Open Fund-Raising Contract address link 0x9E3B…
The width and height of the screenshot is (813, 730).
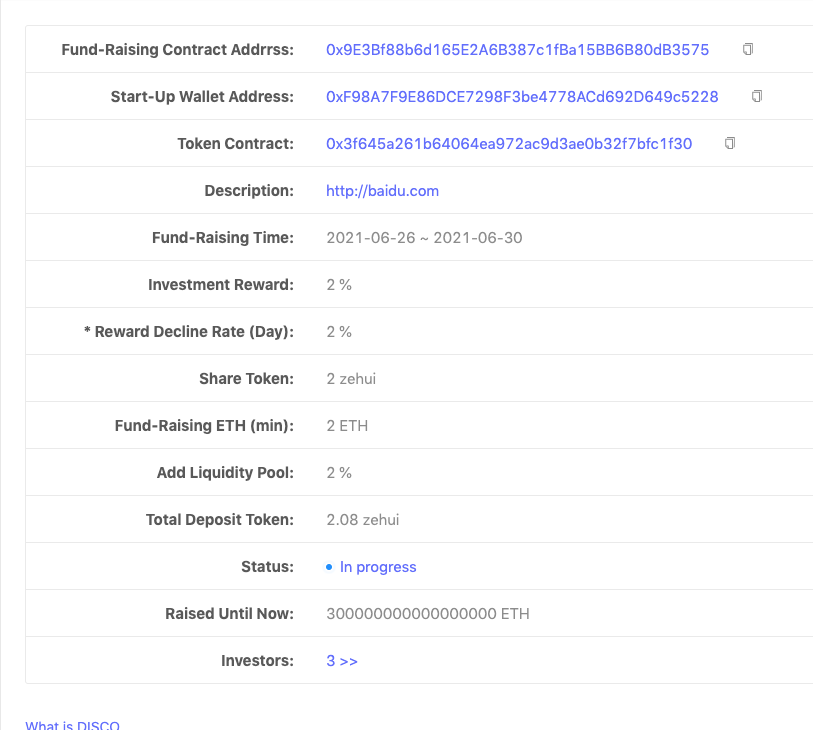click(x=517, y=50)
